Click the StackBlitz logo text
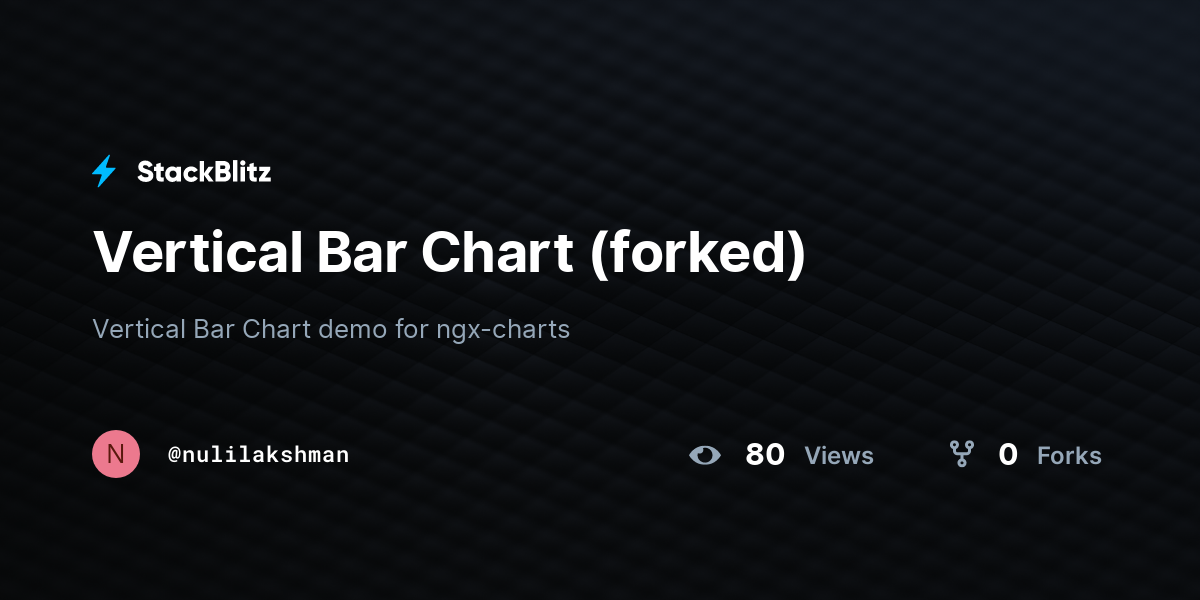Image resolution: width=1200 pixels, height=600 pixels. (204, 172)
